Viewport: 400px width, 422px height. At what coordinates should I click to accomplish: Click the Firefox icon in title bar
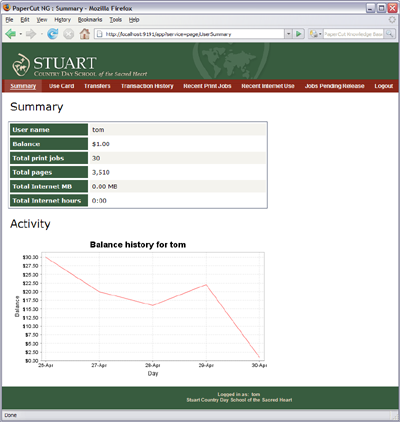[7, 8]
